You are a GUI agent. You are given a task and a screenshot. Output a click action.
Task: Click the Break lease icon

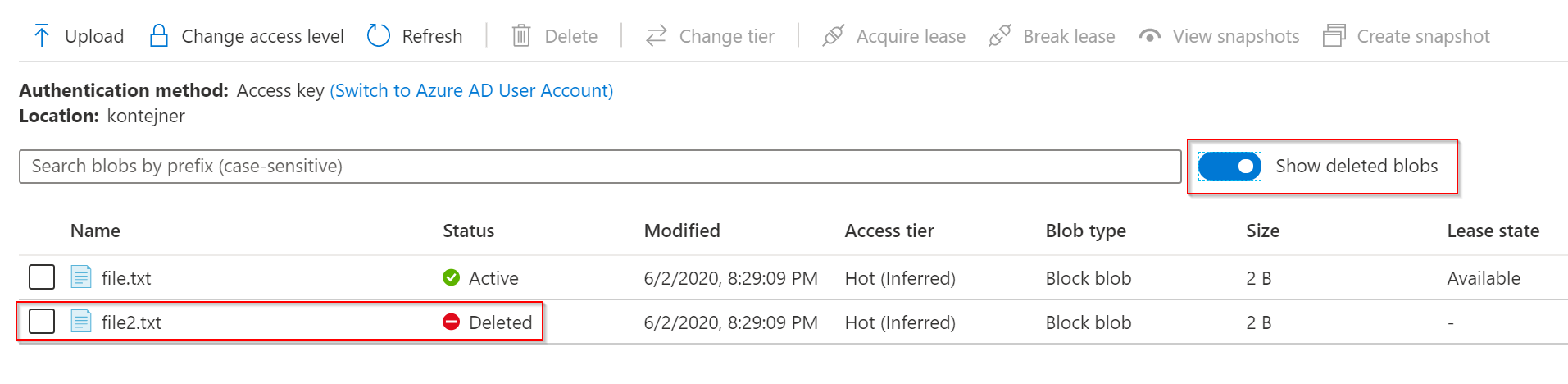(x=1000, y=36)
